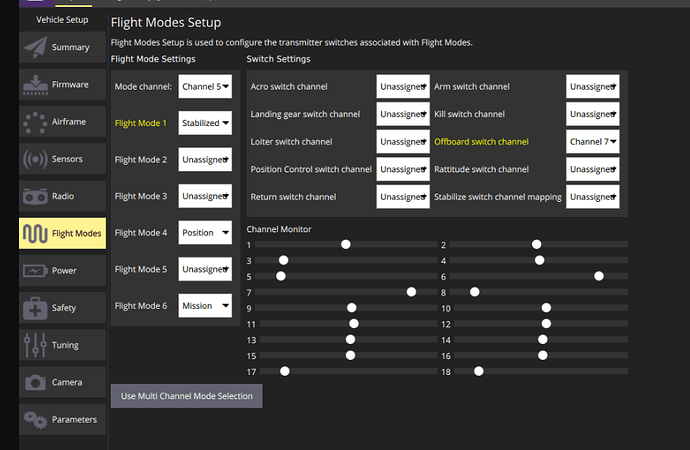The image size is (690, 450).
Task: Click the Flight Mode Settings heading
Action: (x=153, y=59)
